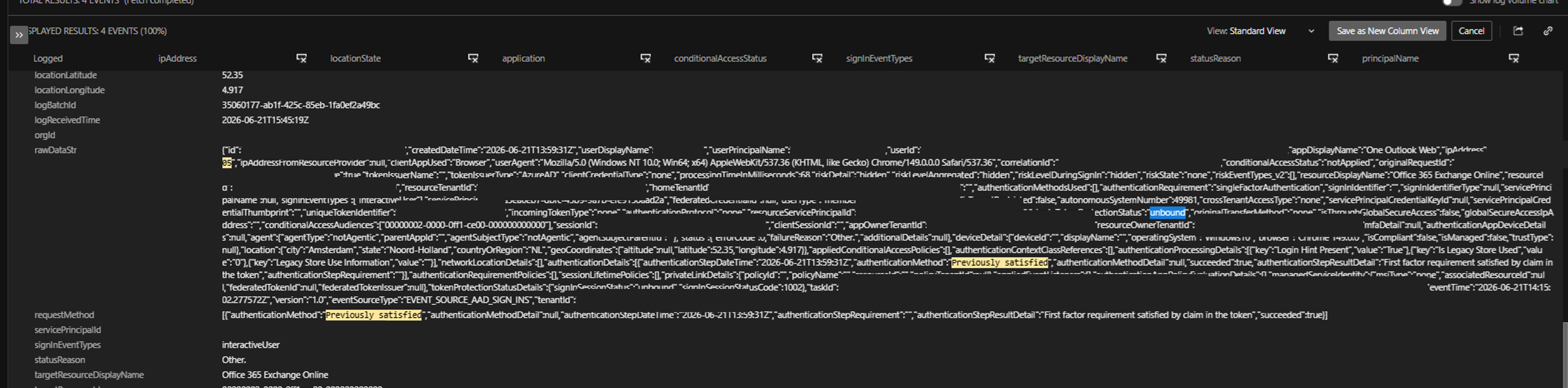Click the logBatchId value starting 35060177
The width and height of the screenshot is (1568, 388).
click(301, 105)
